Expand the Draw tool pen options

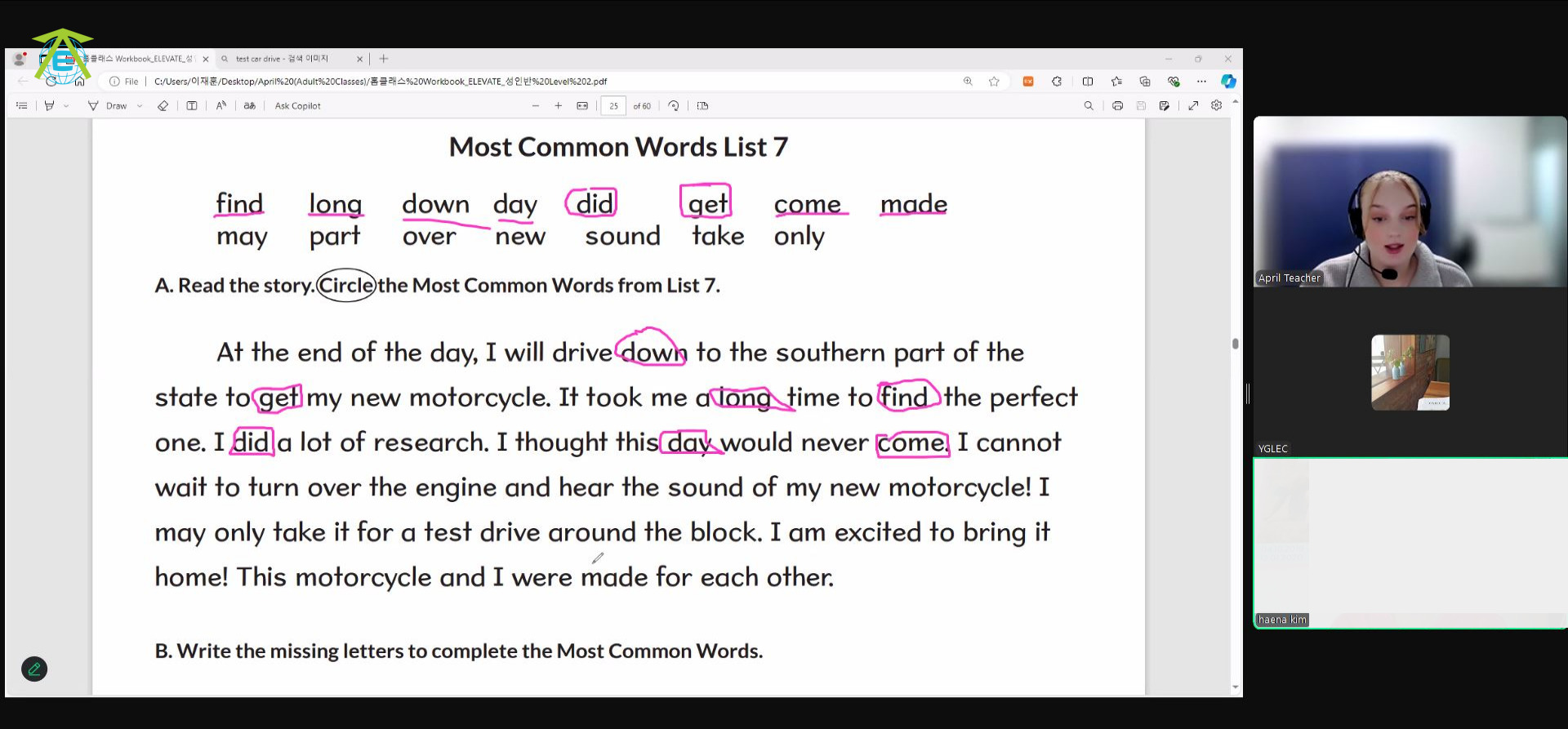point(140,106)
